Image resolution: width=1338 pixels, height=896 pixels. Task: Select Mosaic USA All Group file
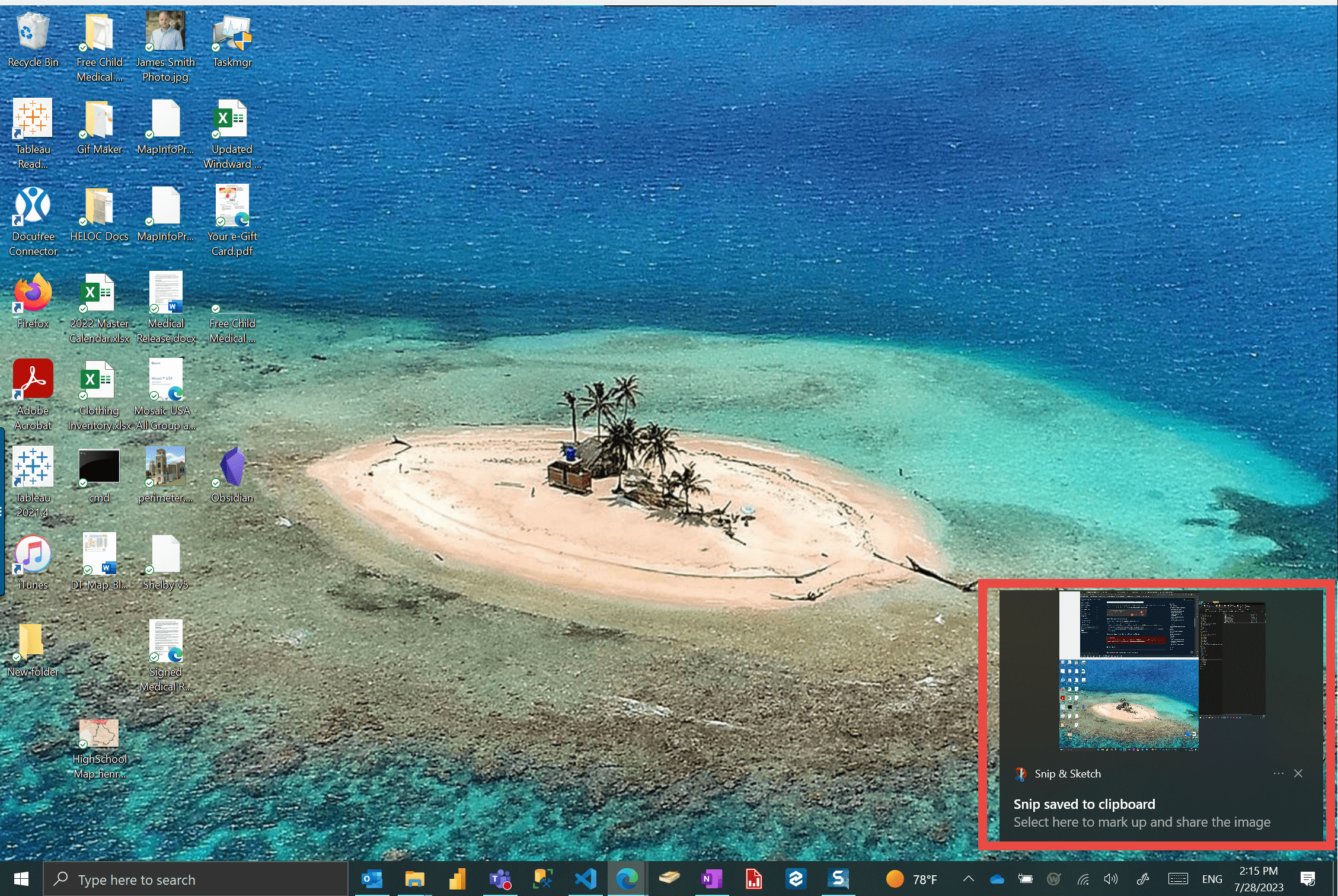pyautogui.click(x=165, y=396)
